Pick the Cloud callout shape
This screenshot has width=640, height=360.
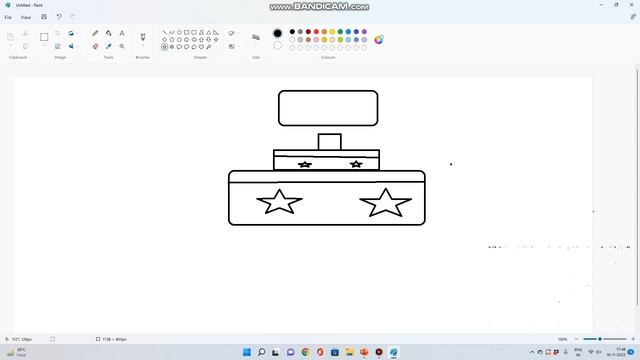click(194, 47)
